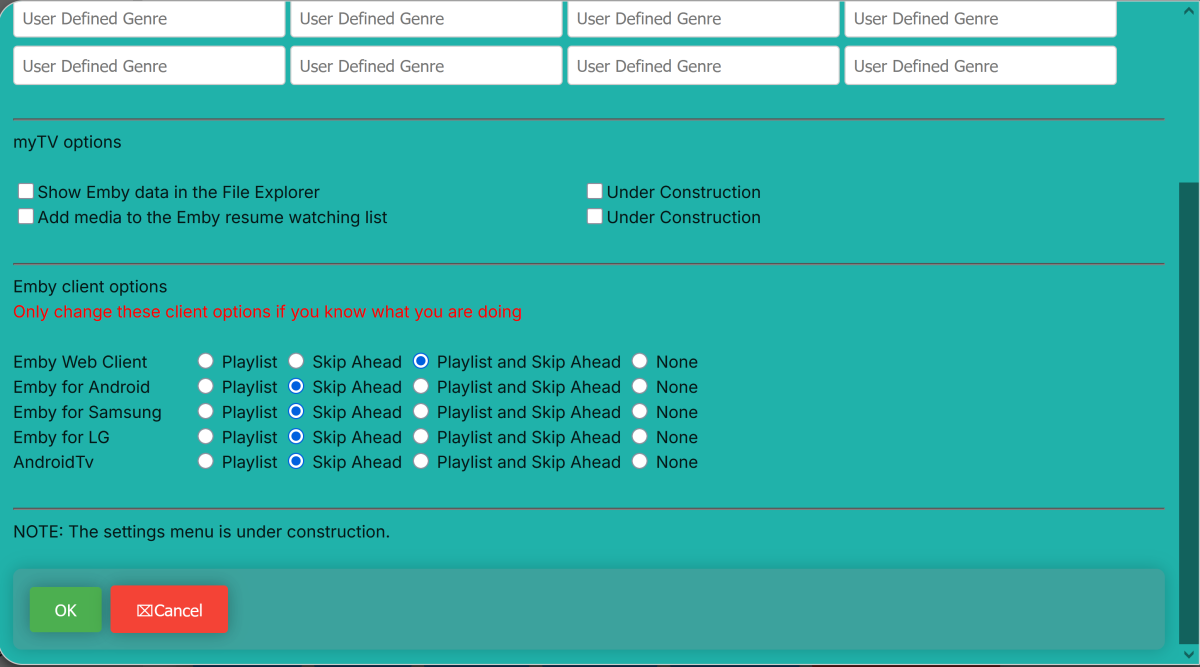Check Under Construction box beside Show Emby data
Image resolution: width=1200 pixels, height=667 pixels.
click(595, 191)
